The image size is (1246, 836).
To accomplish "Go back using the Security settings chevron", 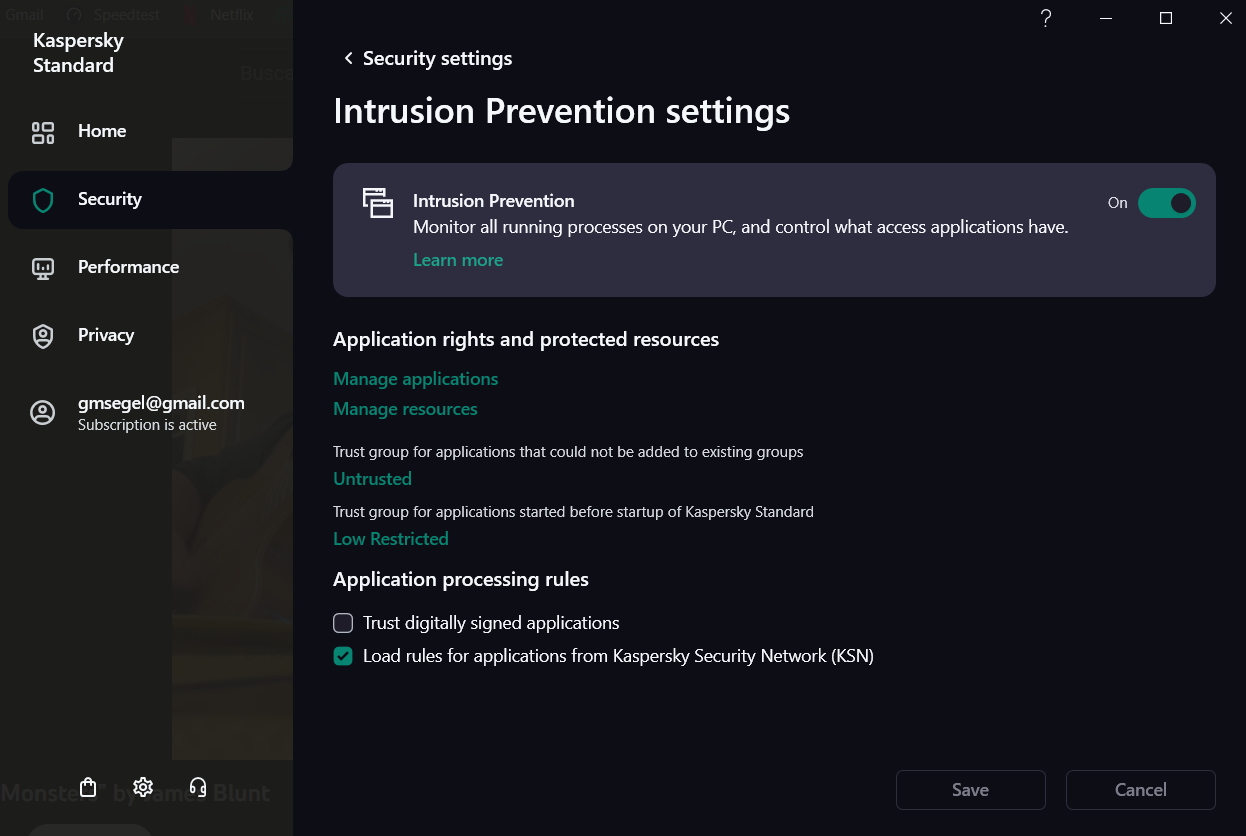I will point(348,59).
